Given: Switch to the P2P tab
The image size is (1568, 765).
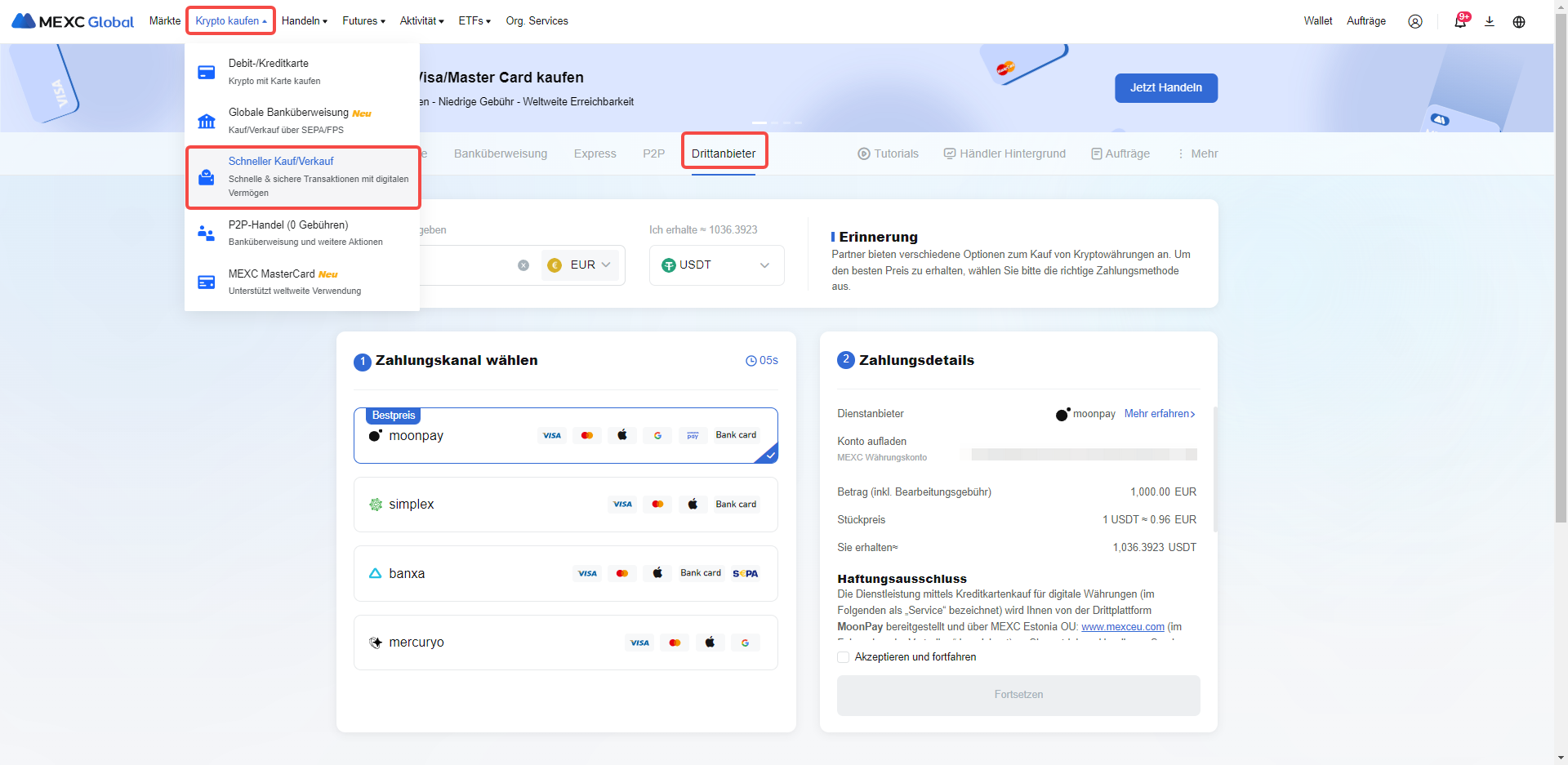Looking at the screenshot, I should coord(653,153).
